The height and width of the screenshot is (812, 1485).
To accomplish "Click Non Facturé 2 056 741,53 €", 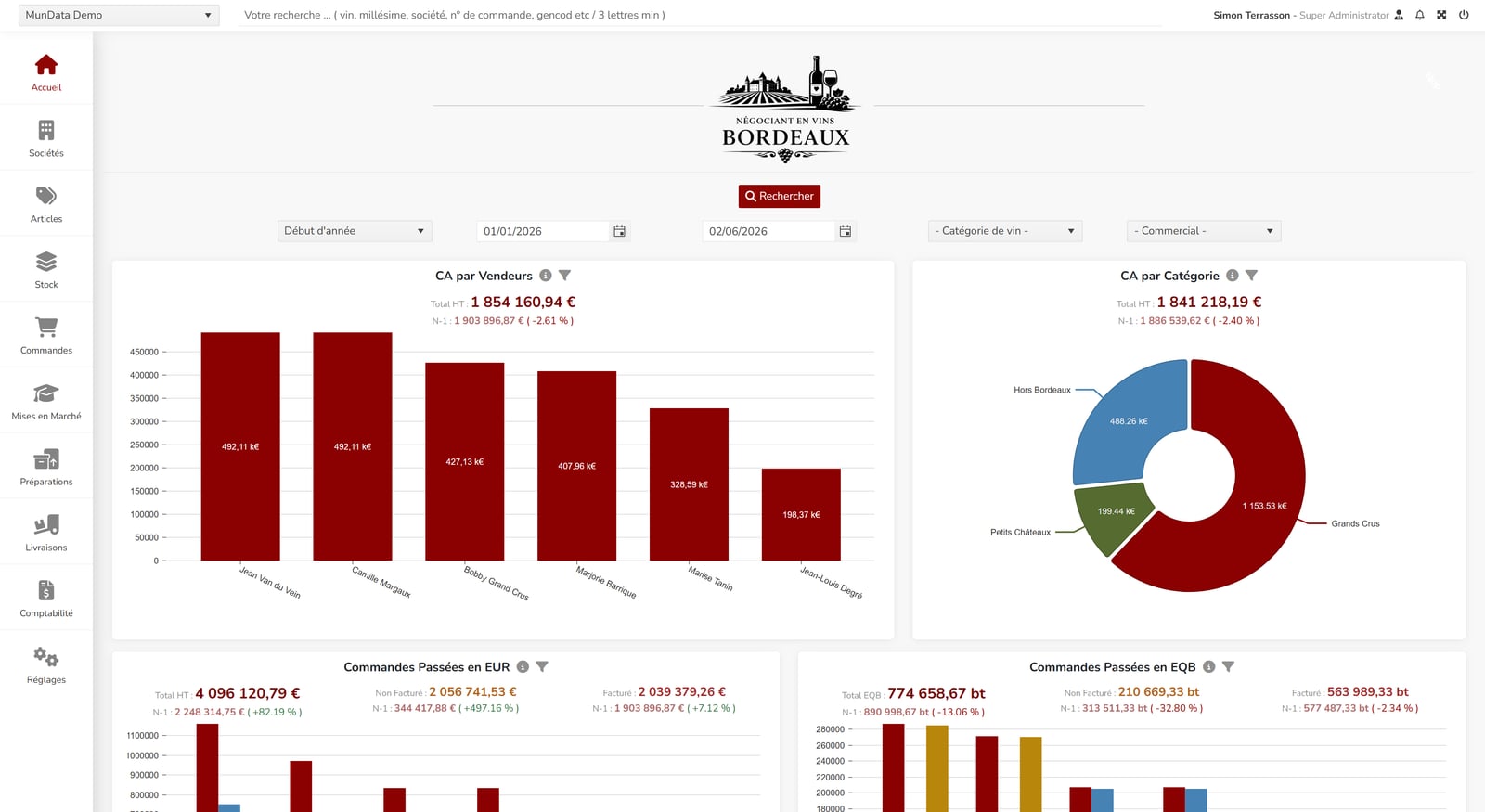I will point(472,692).
